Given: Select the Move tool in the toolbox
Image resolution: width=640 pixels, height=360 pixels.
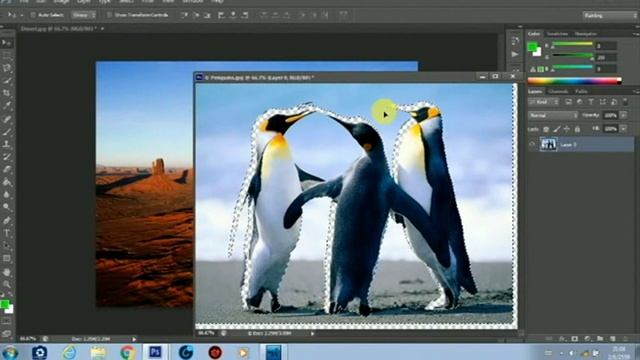Looking at the screenshot, I should [7, 42].
